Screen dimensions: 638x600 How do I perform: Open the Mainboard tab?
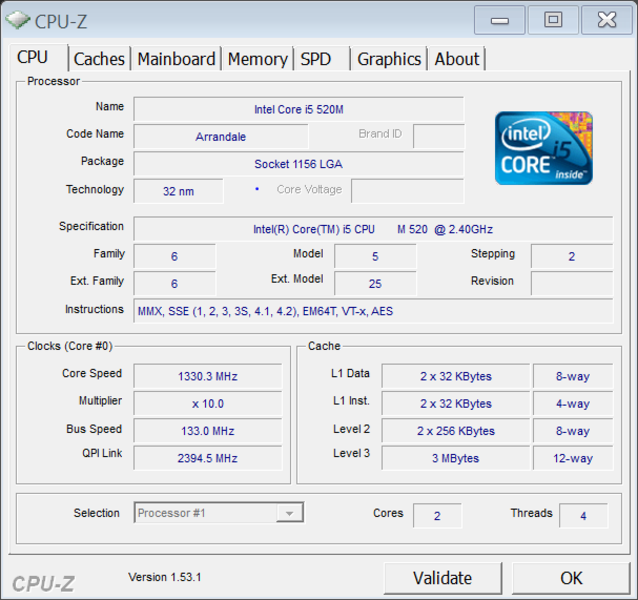(176, 59)
